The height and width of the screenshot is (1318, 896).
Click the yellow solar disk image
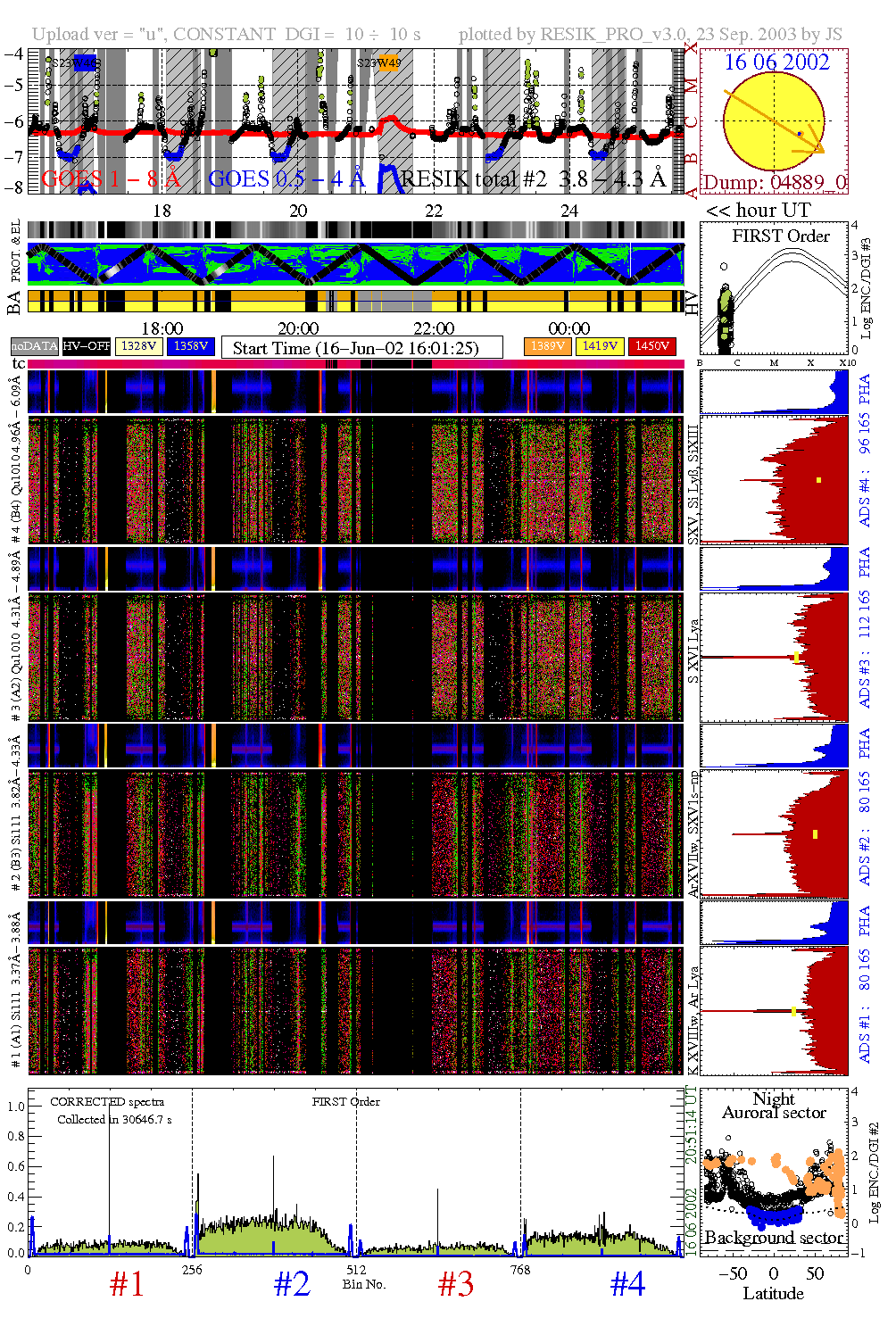(773, 121)
